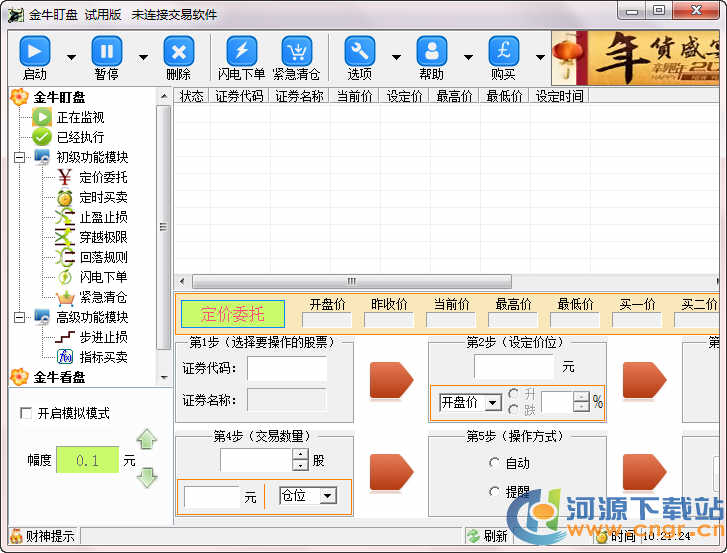Click the 交易数量 shares input field

pos(256,460)
